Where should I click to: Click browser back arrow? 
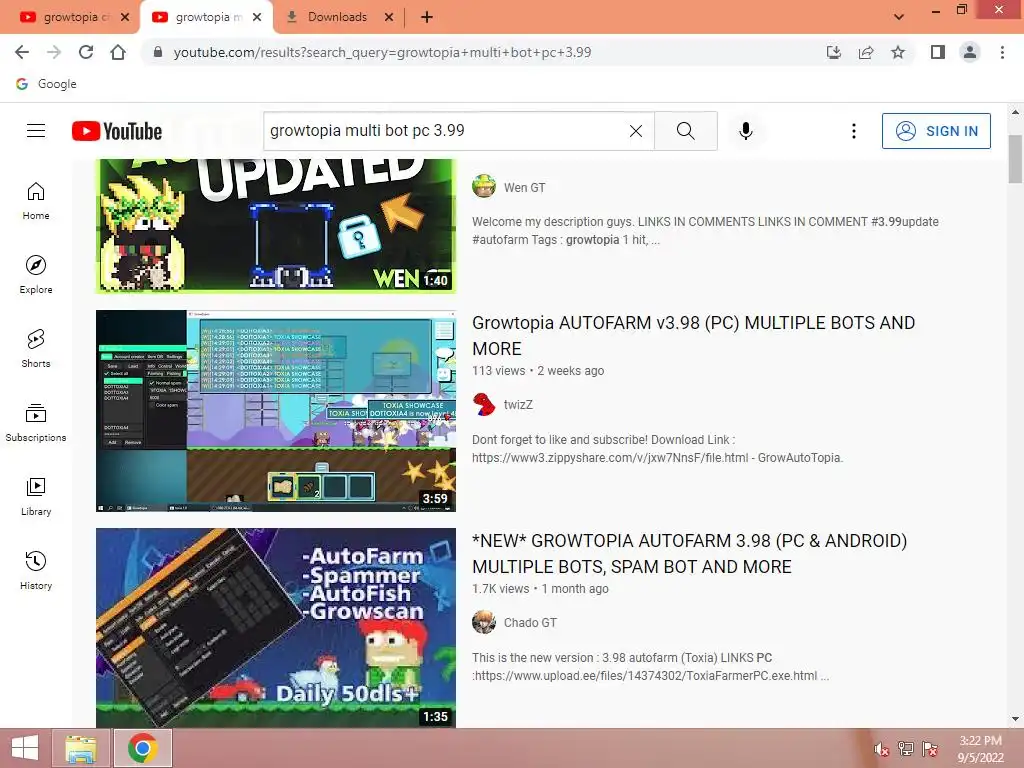[22, 52]
